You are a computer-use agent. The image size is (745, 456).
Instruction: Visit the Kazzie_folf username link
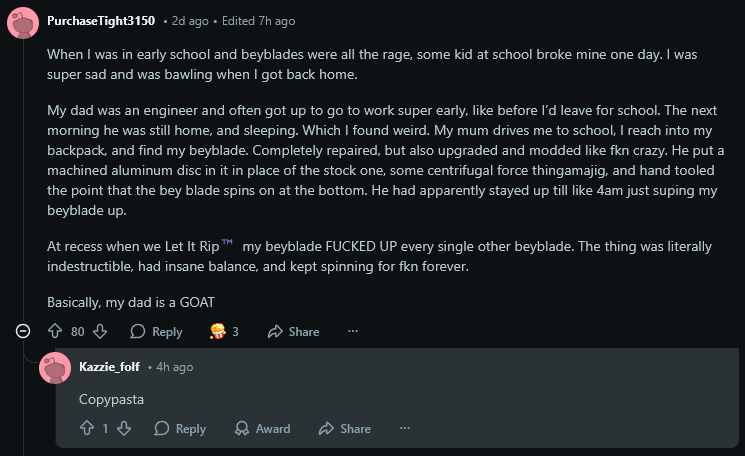click(x=110, y=367)
